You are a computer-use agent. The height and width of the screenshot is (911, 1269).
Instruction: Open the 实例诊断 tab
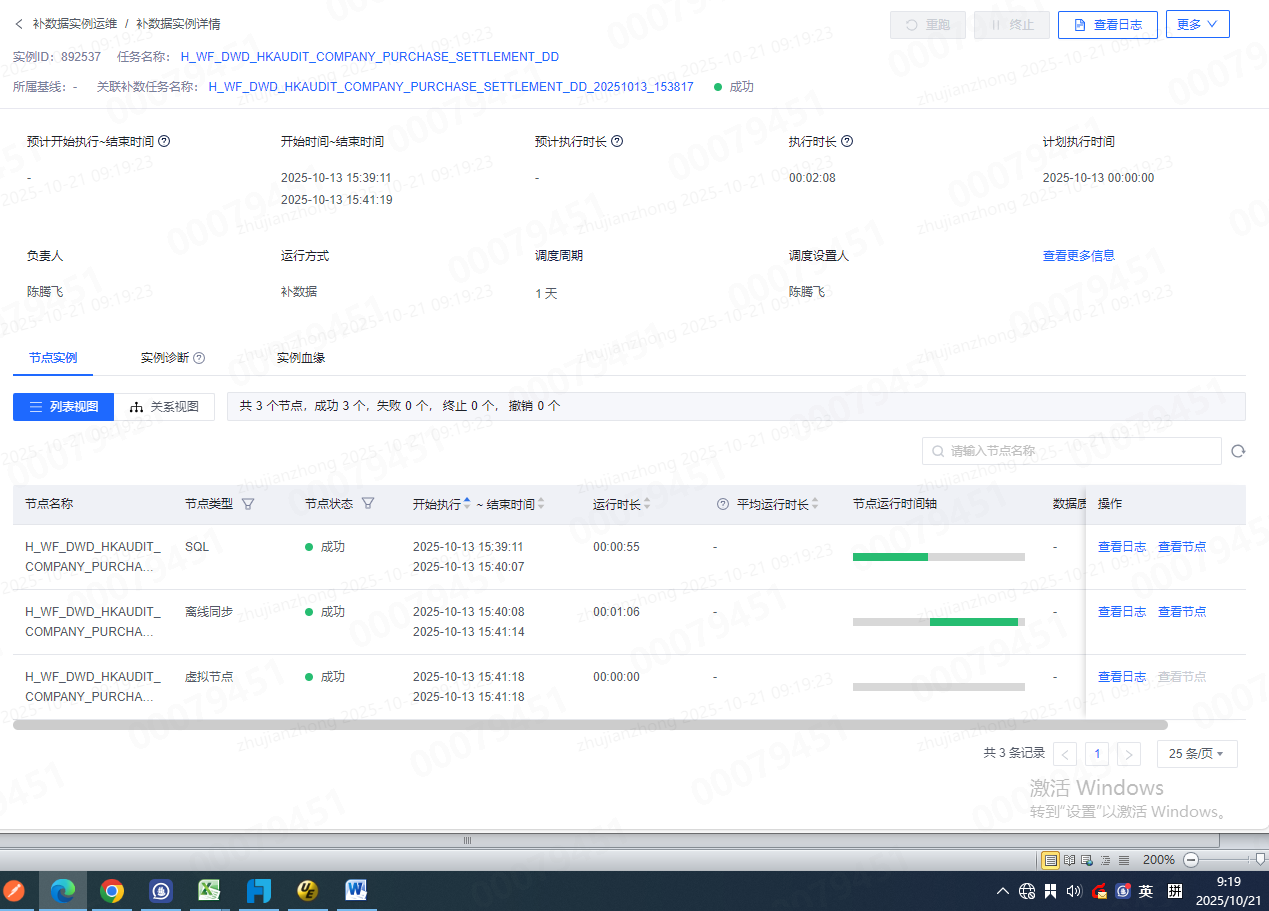click(172, 358)
